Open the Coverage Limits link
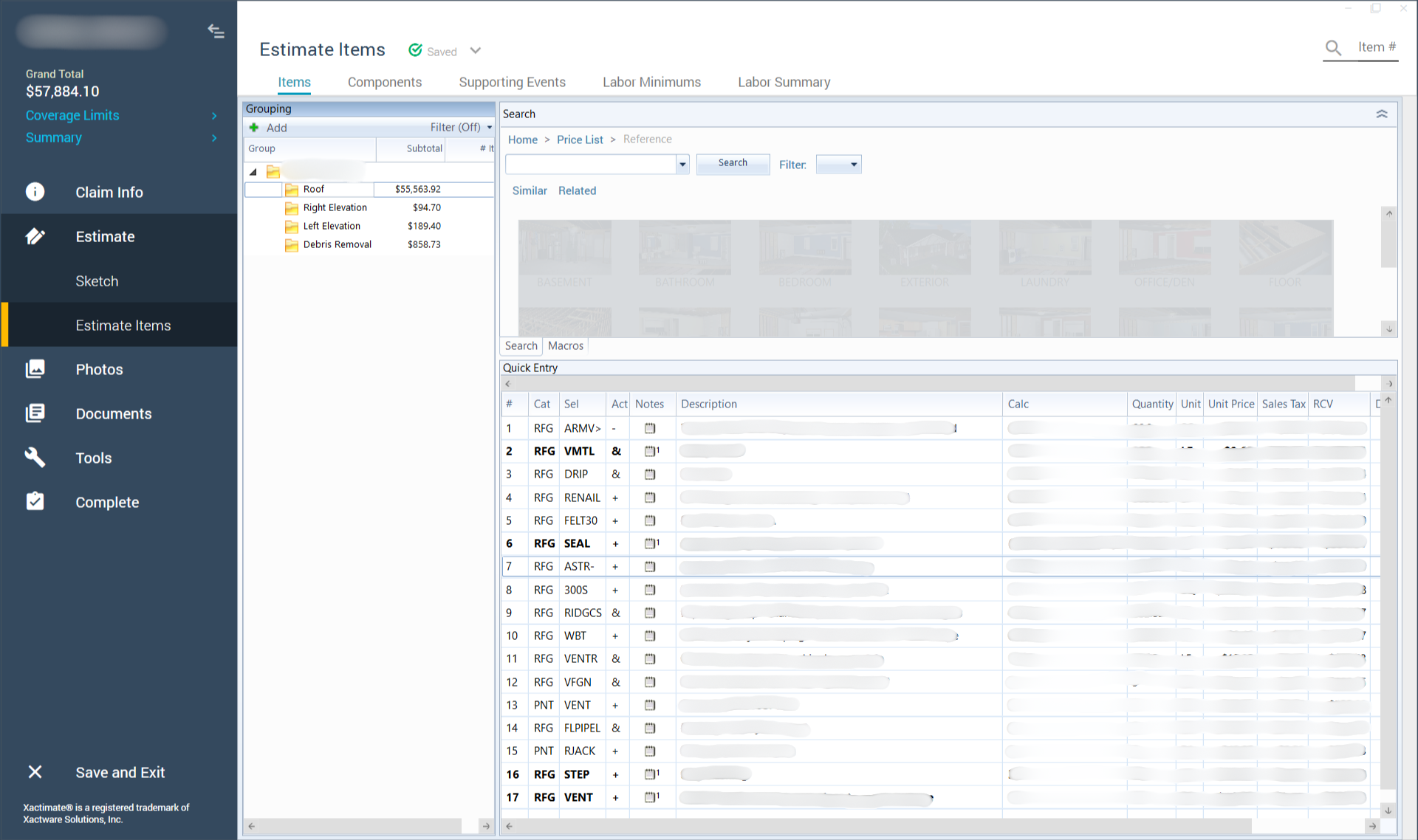The width and height of the screenshot is (1418, 840). click(72, 115)
